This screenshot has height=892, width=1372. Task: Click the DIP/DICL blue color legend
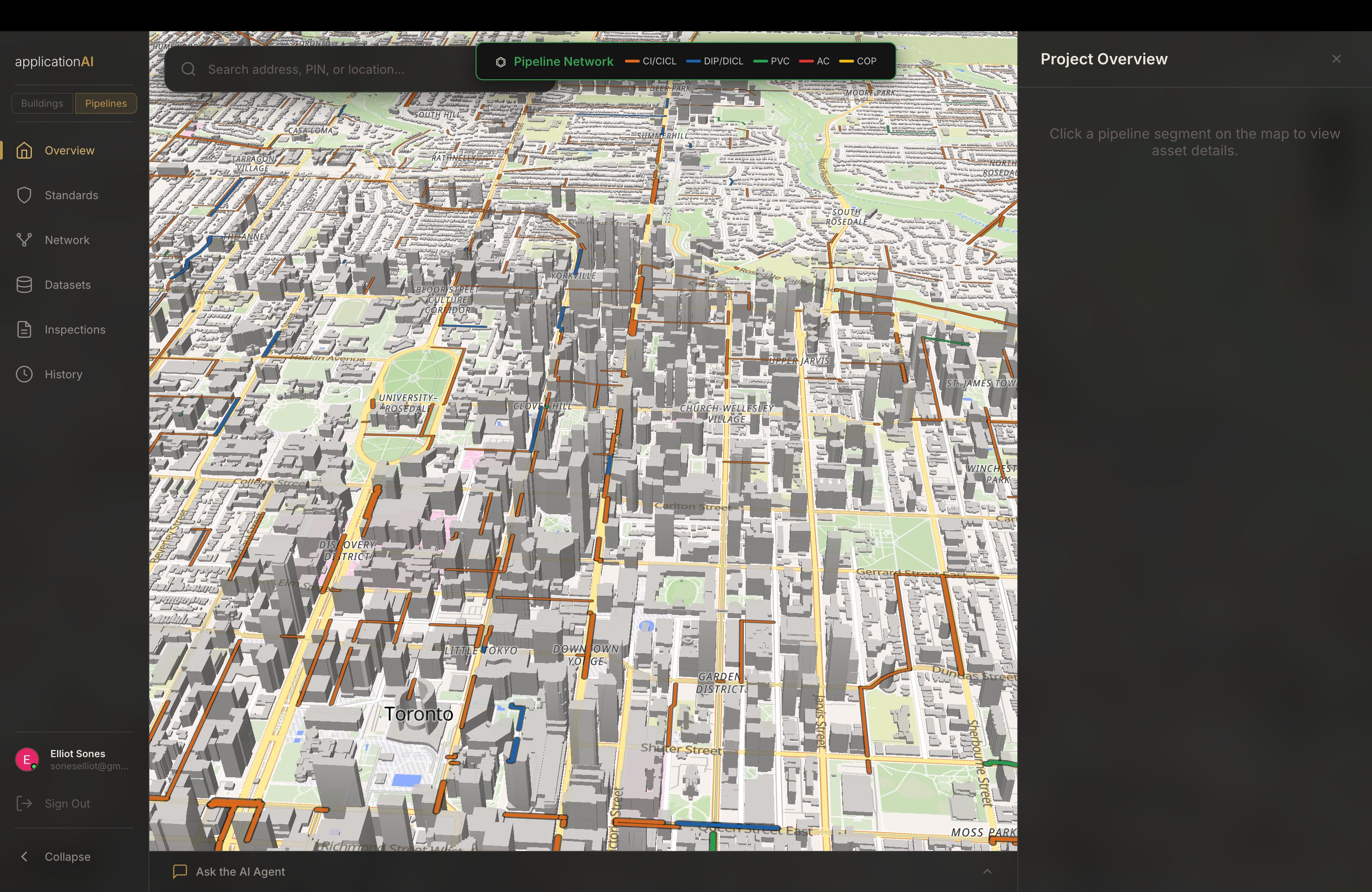click(694, 61)
